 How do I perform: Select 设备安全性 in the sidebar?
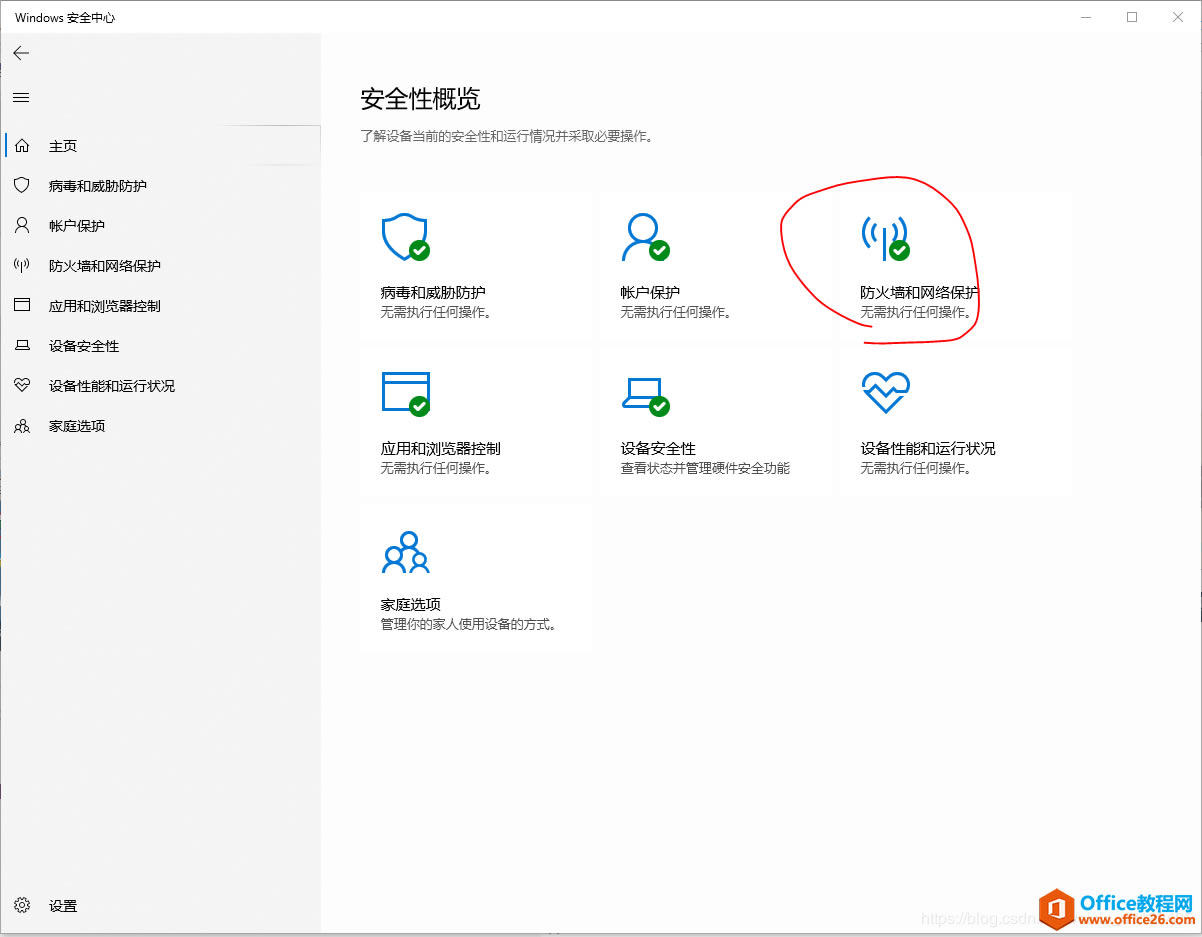84,346
